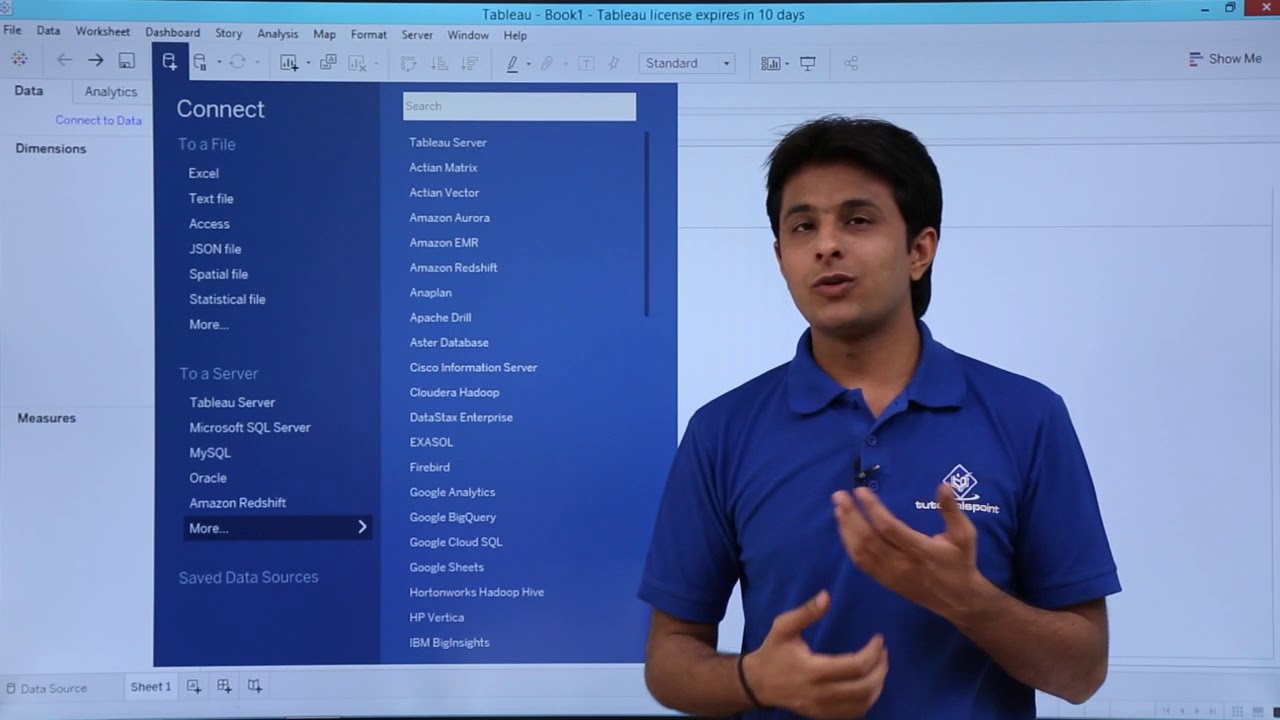Screen dimensions: 1280x720
Task: Click the group members paperclip icon
Action: coord(547,63)
